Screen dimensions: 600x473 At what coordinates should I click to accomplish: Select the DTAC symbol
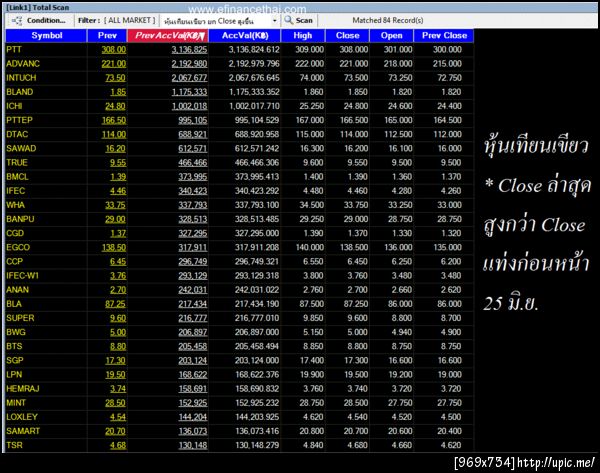click(x=17, y=135)
